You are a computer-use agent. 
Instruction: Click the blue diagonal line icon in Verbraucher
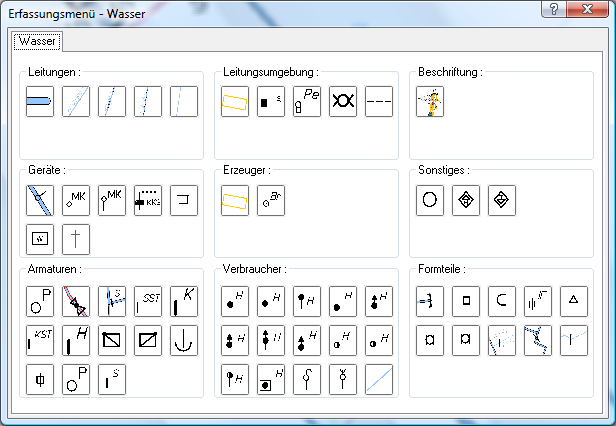379,379
